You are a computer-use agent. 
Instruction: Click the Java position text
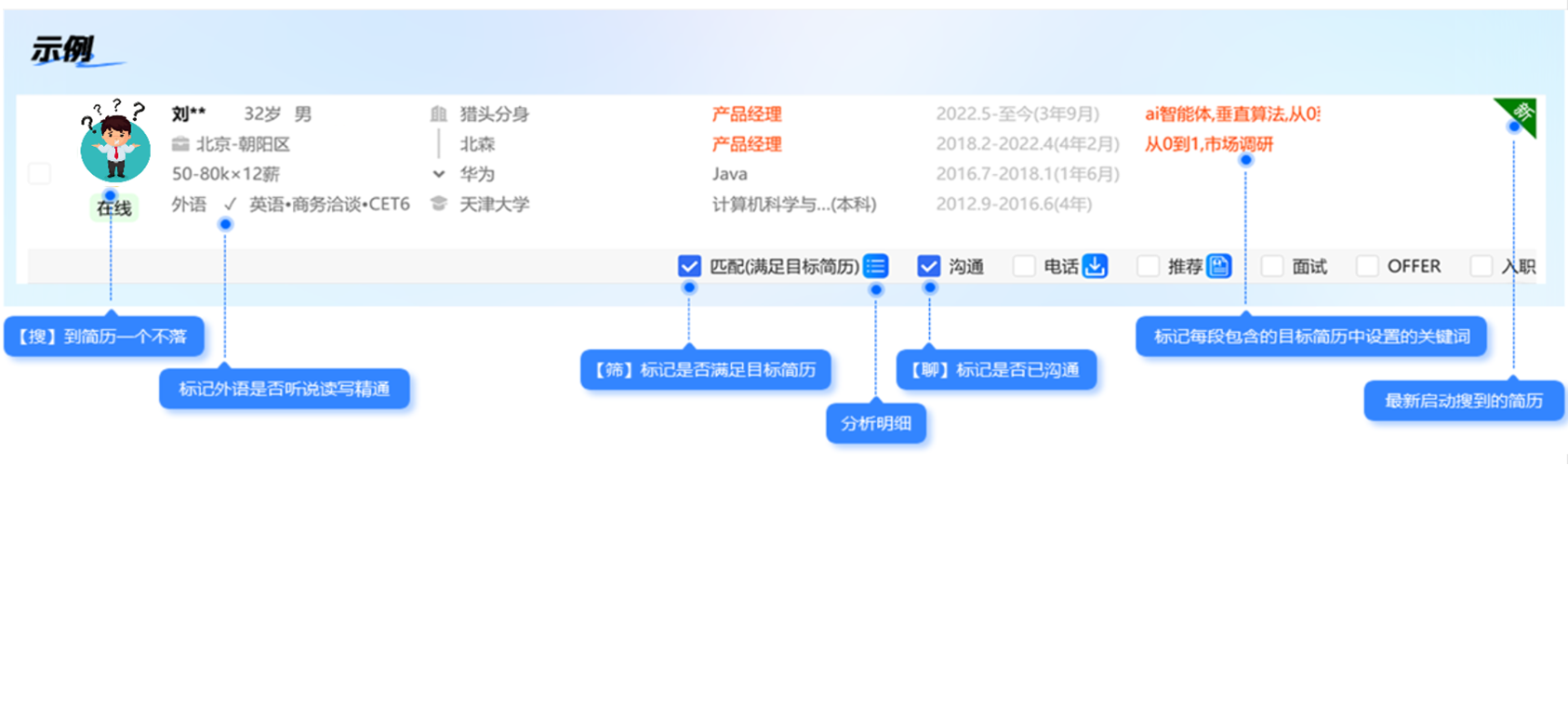[x=730, y=174]
